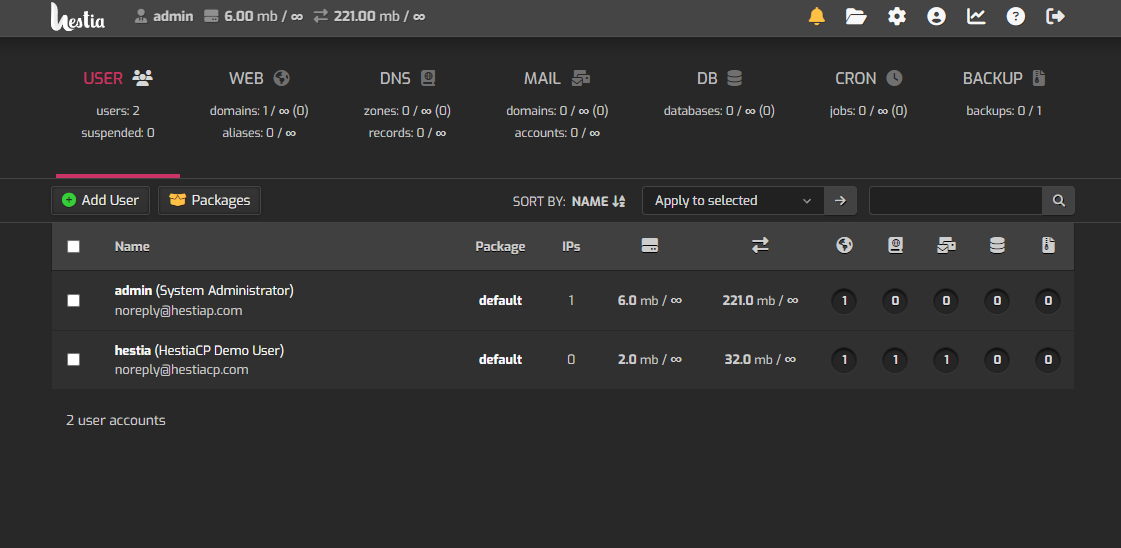Click the Package column header
The height and width of the screenshot is (548, 1121).
pyautogui.click(x=500, y=246)
